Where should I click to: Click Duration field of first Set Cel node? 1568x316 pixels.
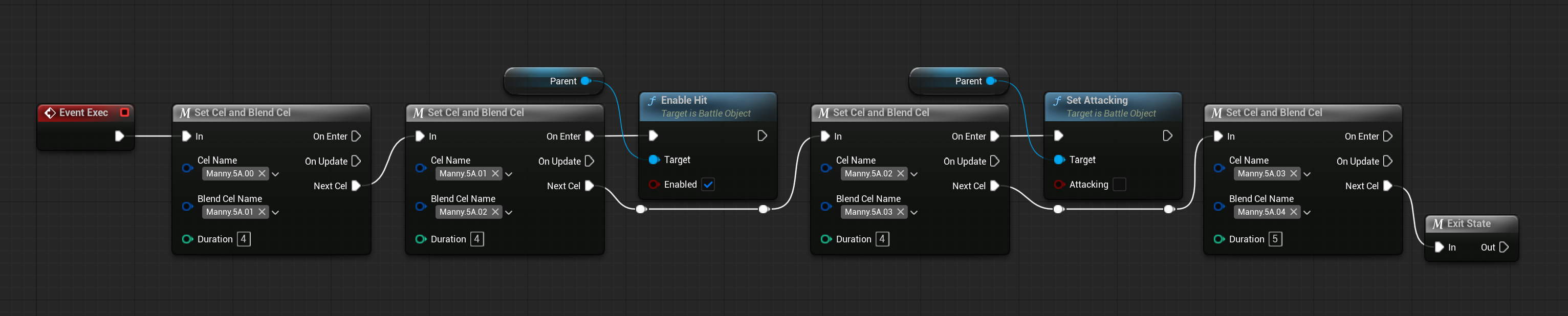click(x=244, y=239)
